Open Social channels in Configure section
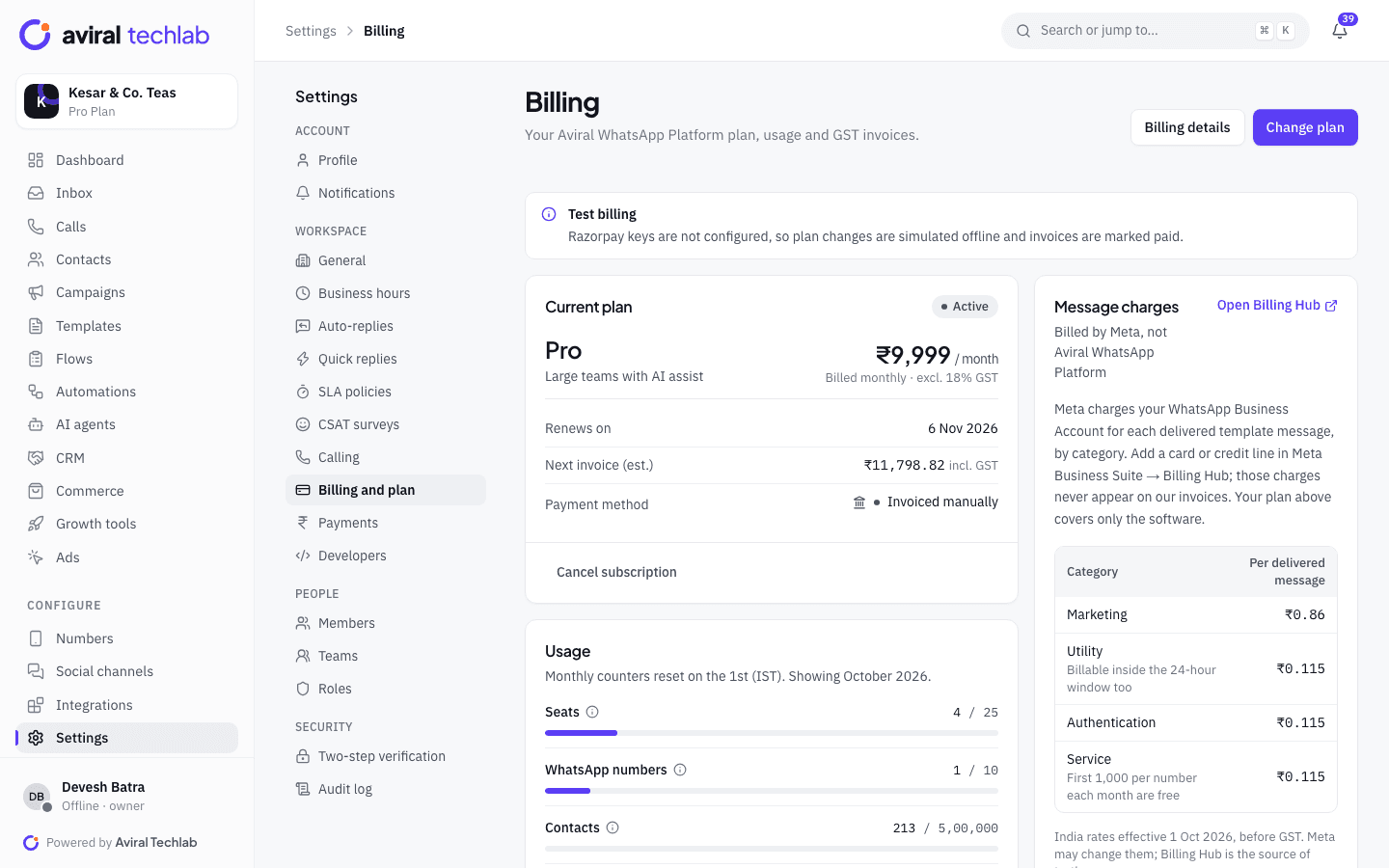 tap(127, 671)
